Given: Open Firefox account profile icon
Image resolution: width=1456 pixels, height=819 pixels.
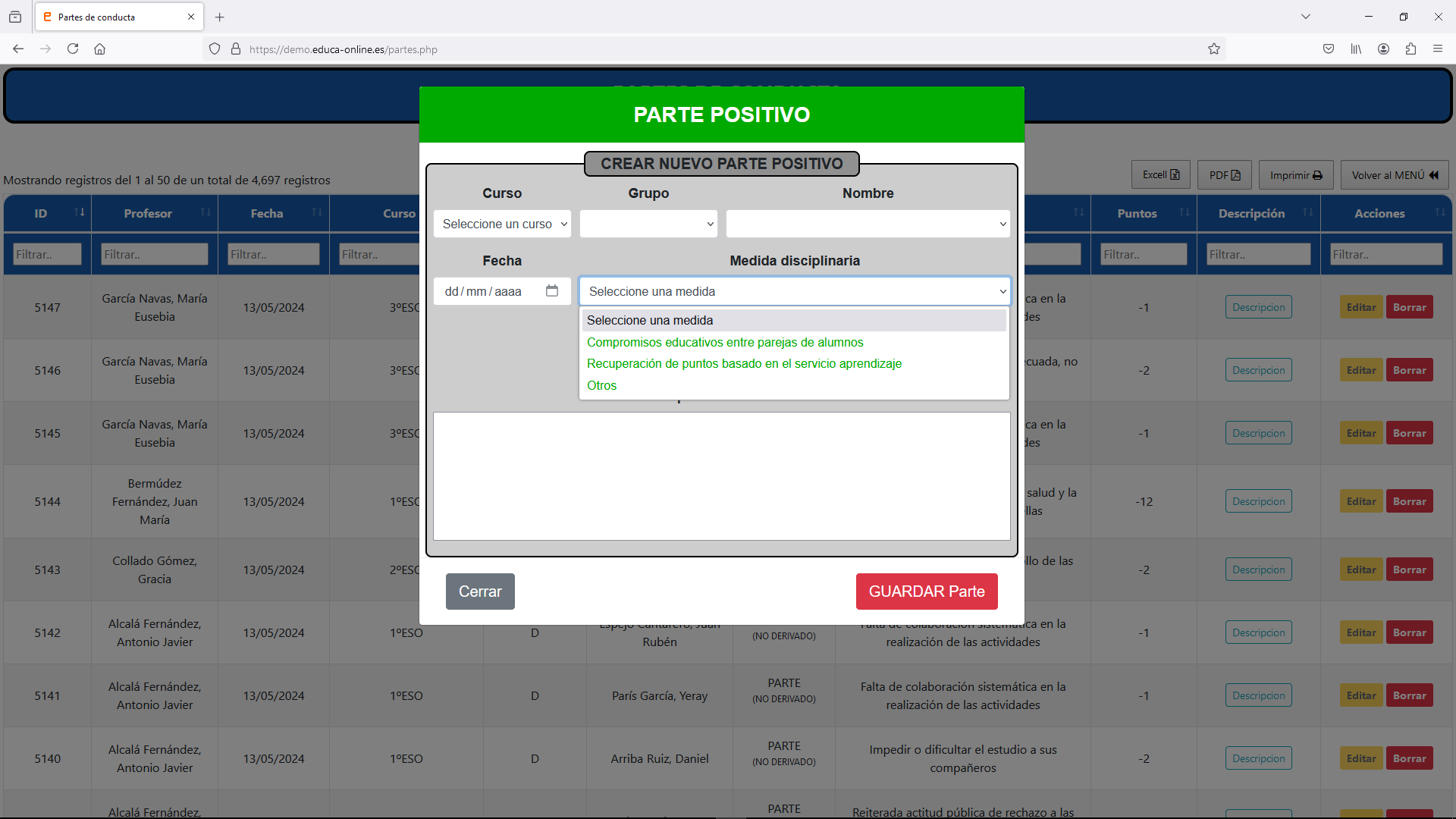Looking at the screenshot, I should tap(1383, 49).
